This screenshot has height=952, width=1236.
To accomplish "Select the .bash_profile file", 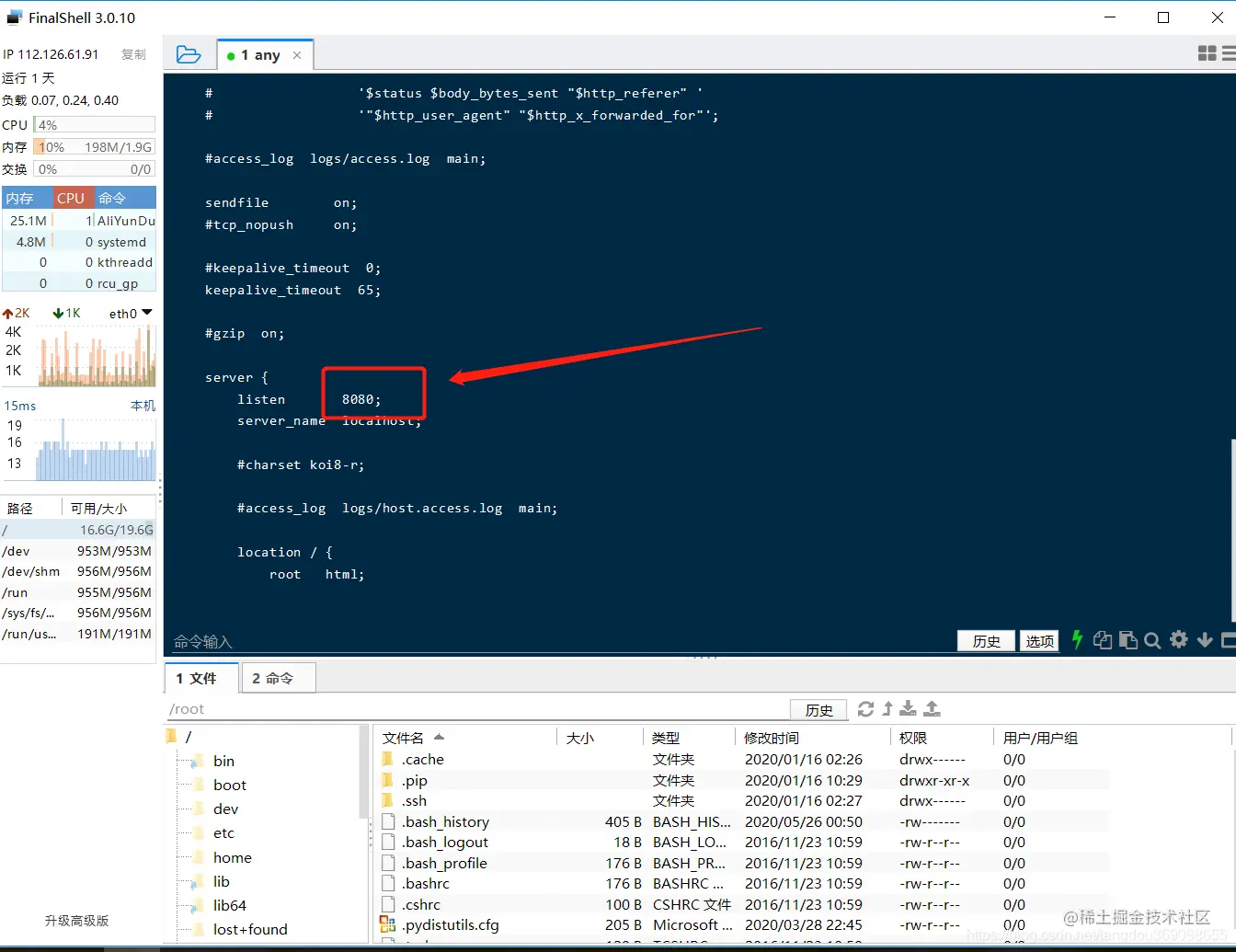I will [x=743, y=863].
